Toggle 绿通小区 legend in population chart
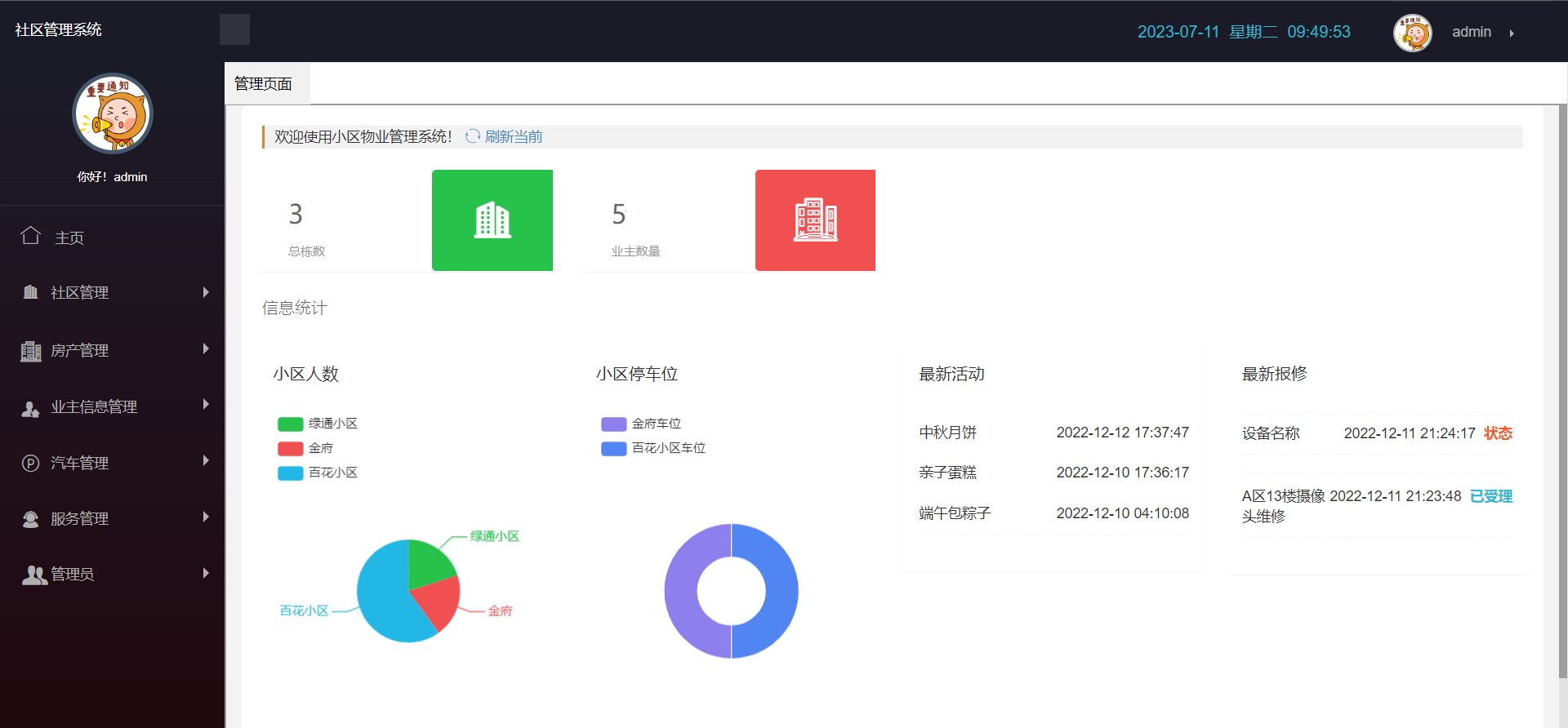 tap(318, 424)
